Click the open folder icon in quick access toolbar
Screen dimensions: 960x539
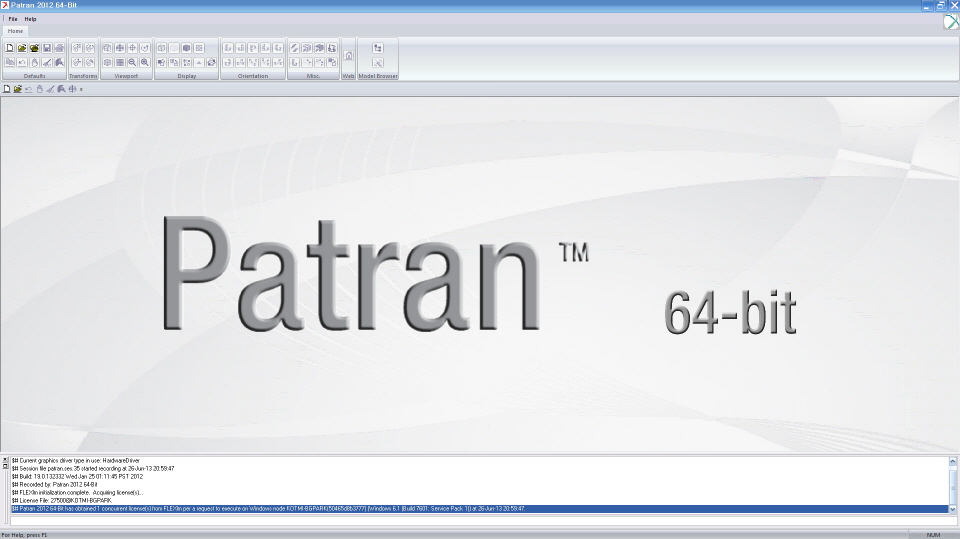[18, 89]
